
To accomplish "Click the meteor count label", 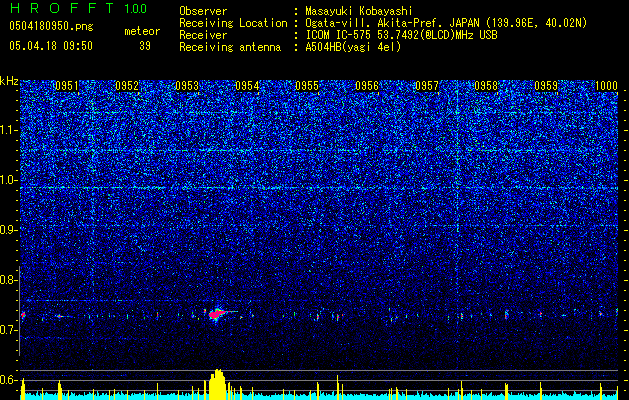I will (x=142, y=31).
